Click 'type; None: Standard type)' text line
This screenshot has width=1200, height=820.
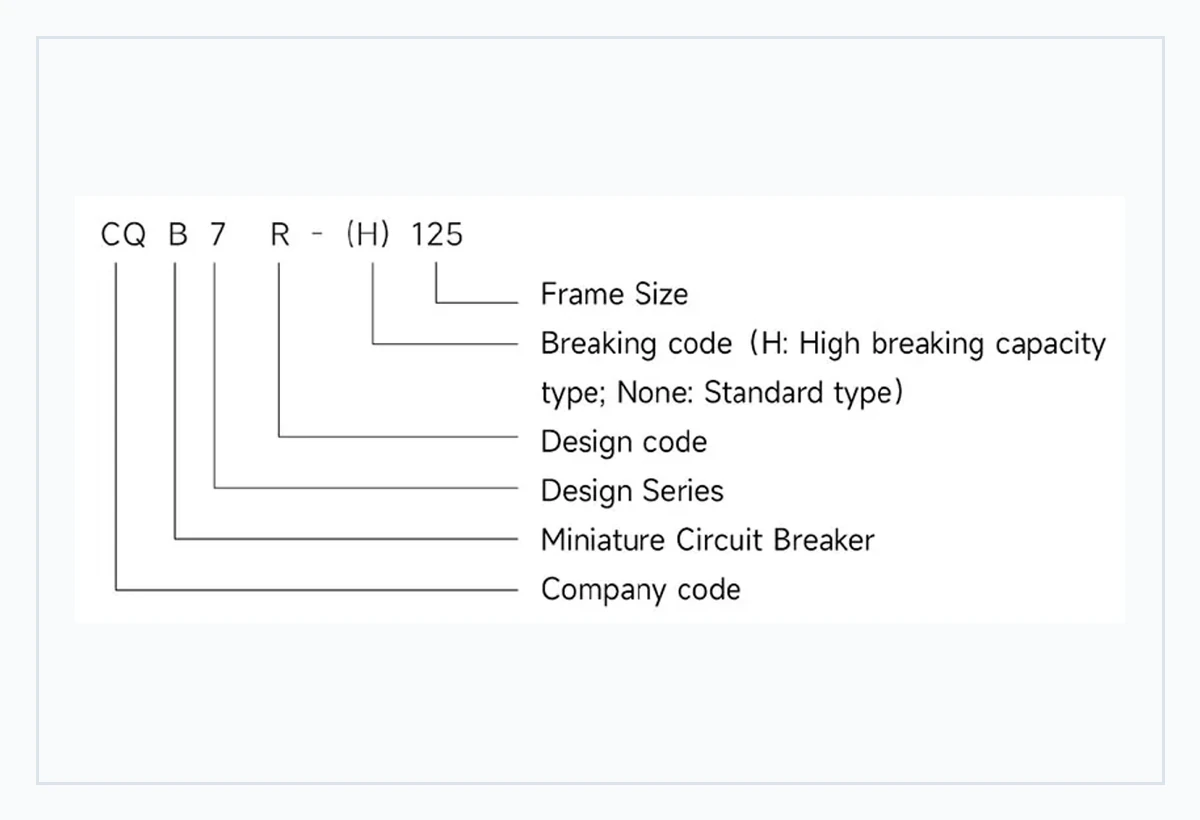[x=722, y=393]
